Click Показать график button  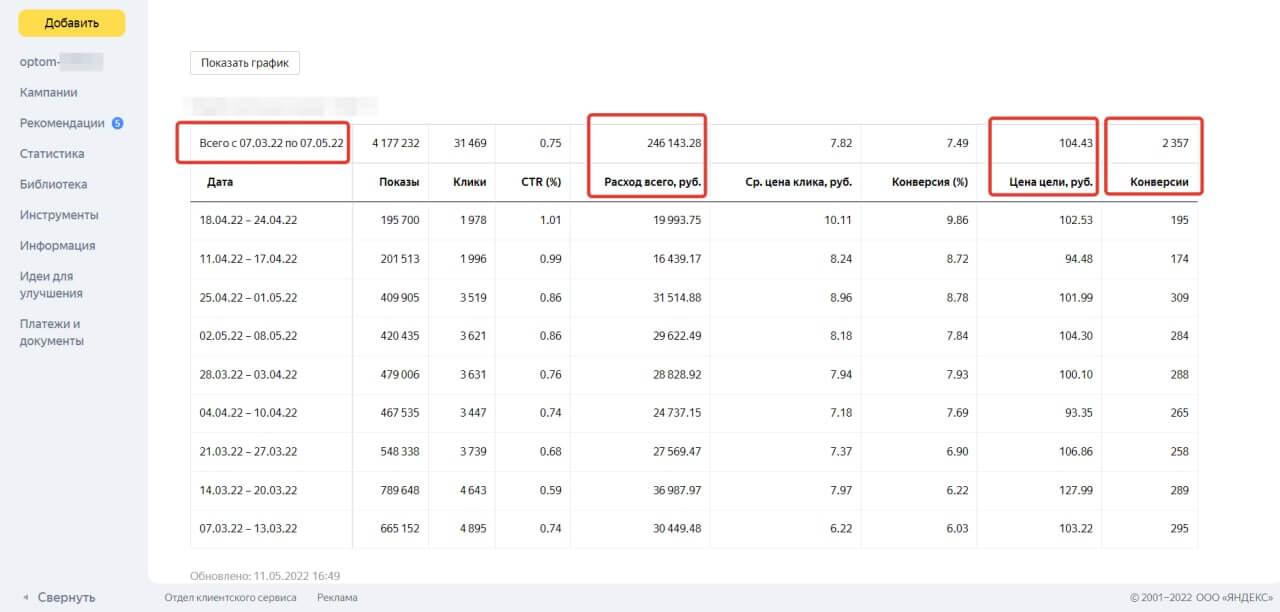tap(245, 62)
